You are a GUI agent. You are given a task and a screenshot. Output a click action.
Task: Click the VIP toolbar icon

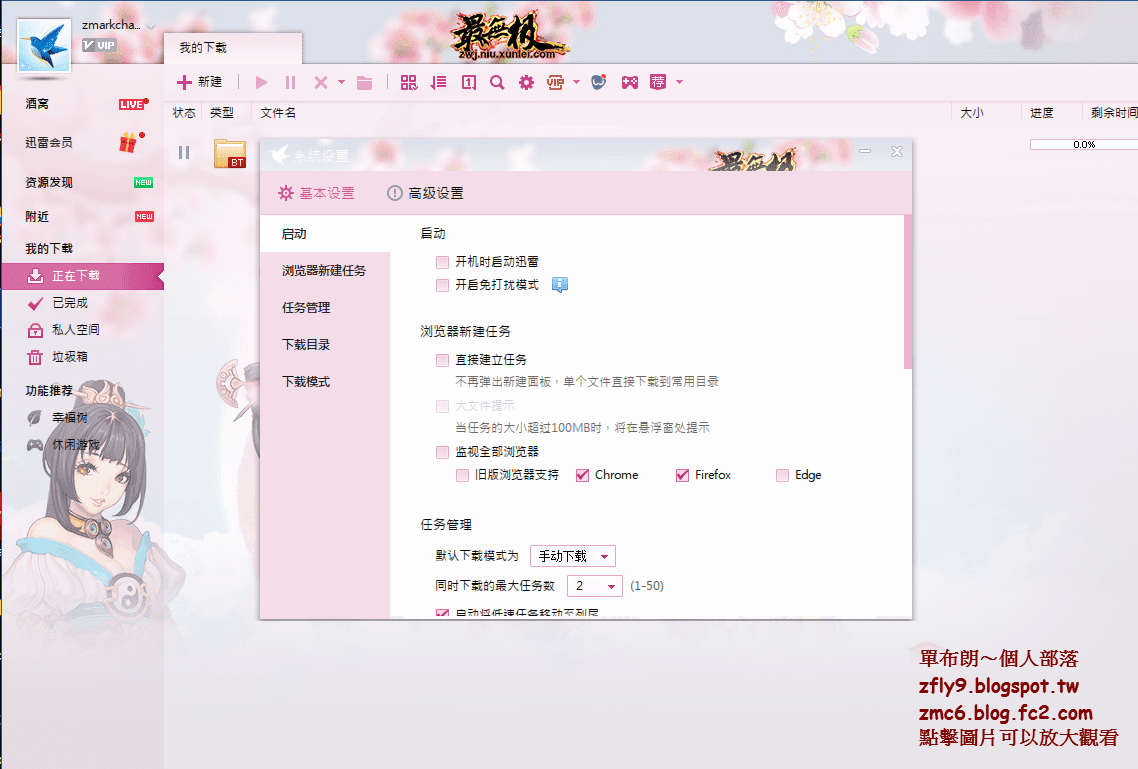[x=555, y=83]
